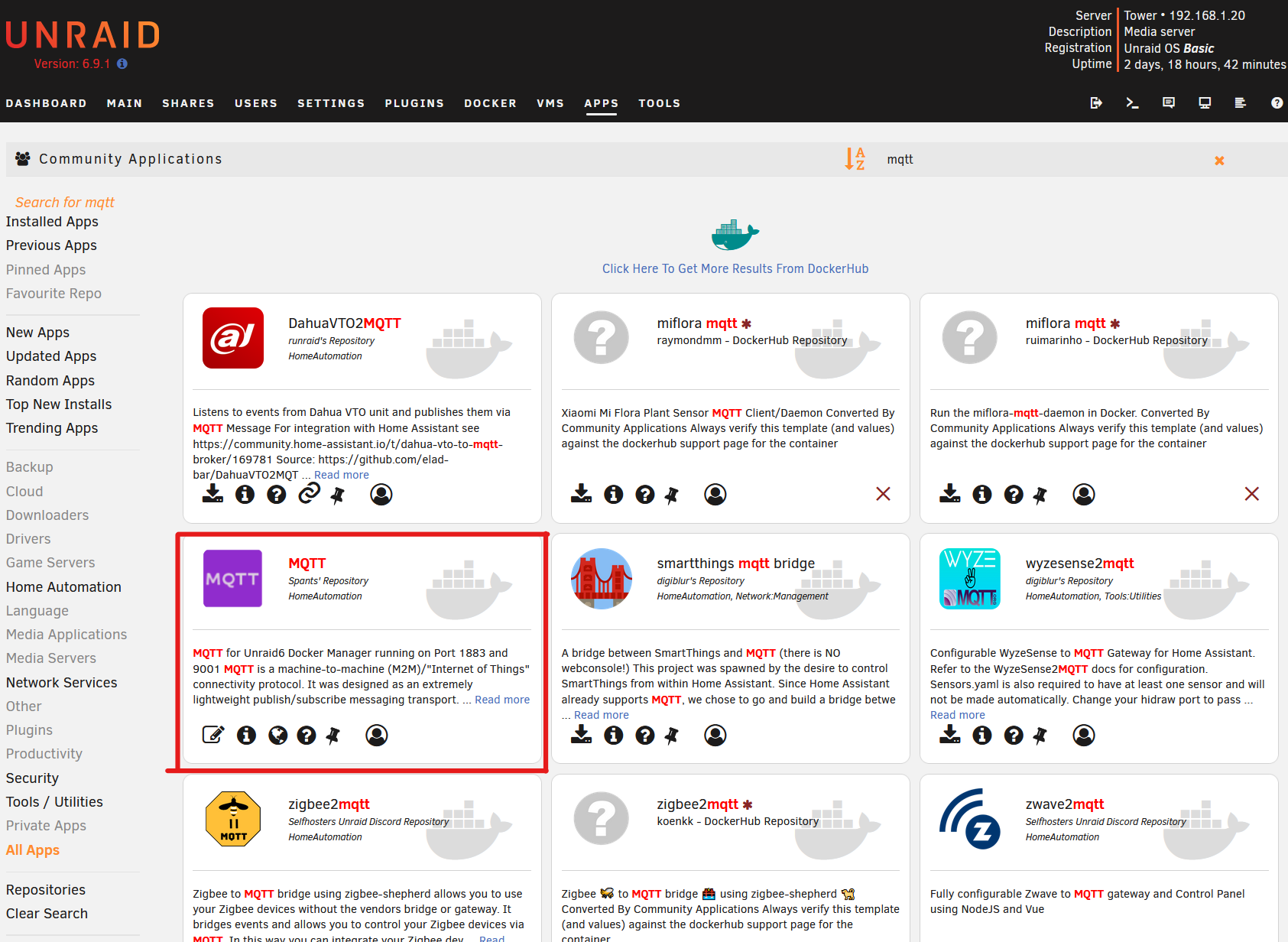This screenshot has width=1288, height=942.
Task: Click the info monitor icon in the top bar
Action: (1205, 102)
